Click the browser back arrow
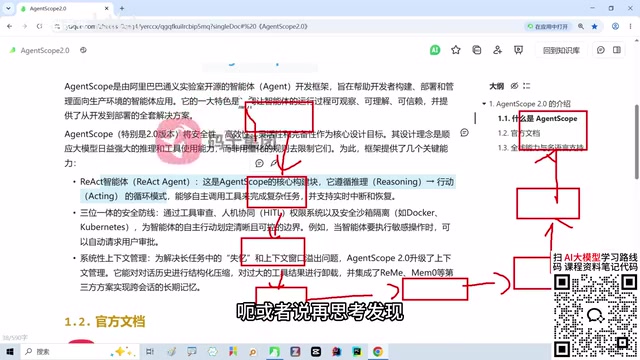640x360 pixels. pos(9,26)
